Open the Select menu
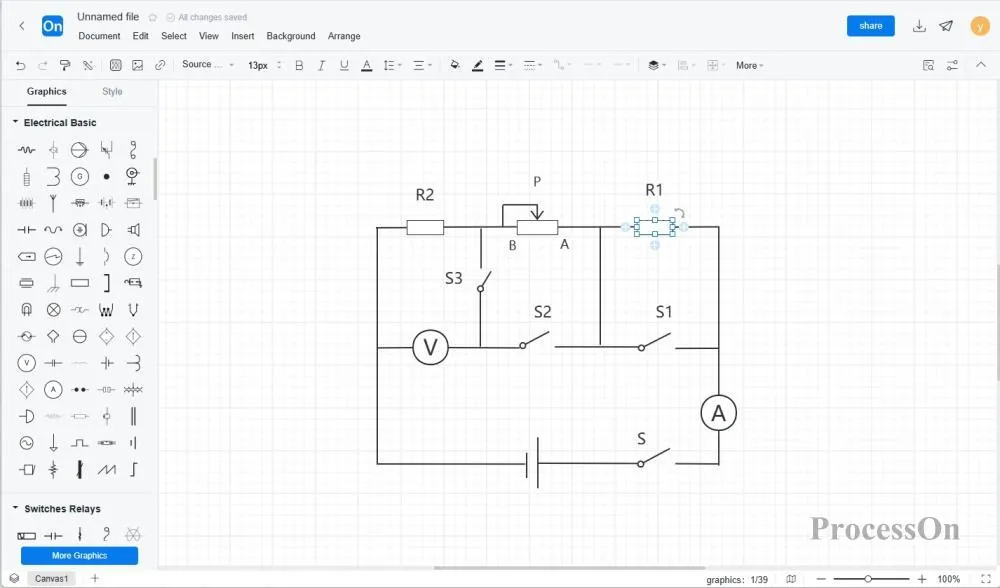The width and height of the screenshot is (1000, 588). 173,36
